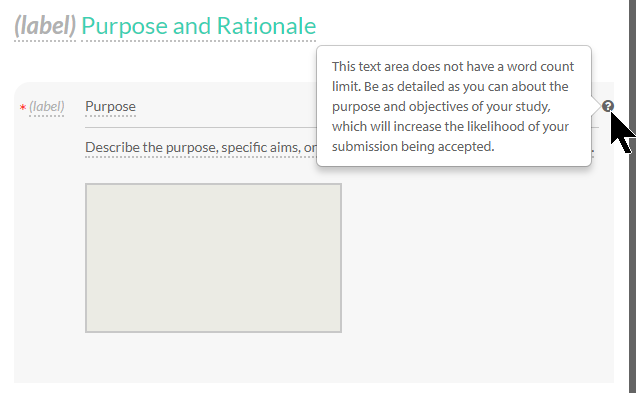Click the dark vertical scrollbar at window edge

pyautogui.click(x=632, y=196)
